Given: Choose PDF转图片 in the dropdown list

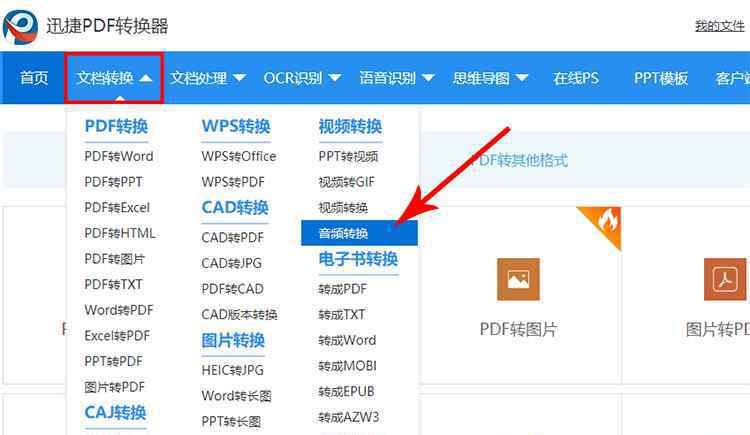Looking at the screenshot, I should tap(114, 259).
